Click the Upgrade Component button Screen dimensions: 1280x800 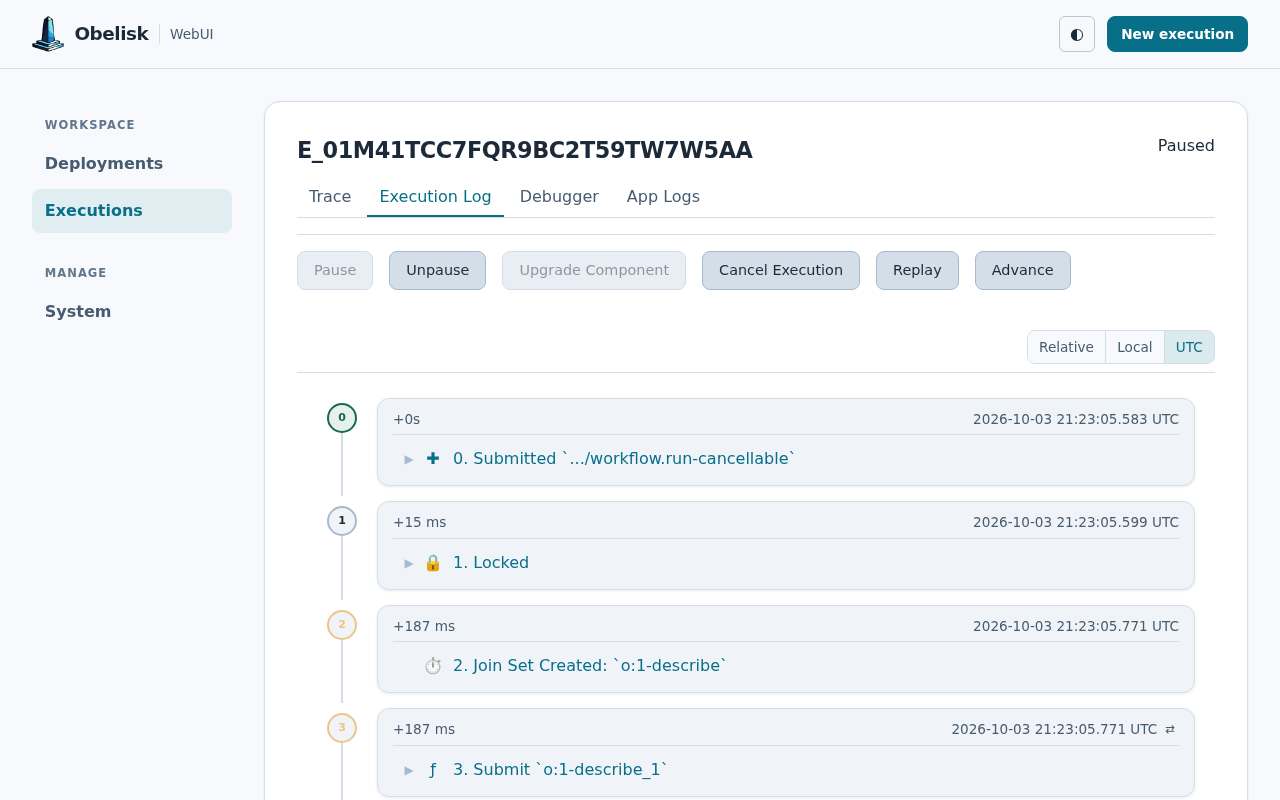pos(594,270)
